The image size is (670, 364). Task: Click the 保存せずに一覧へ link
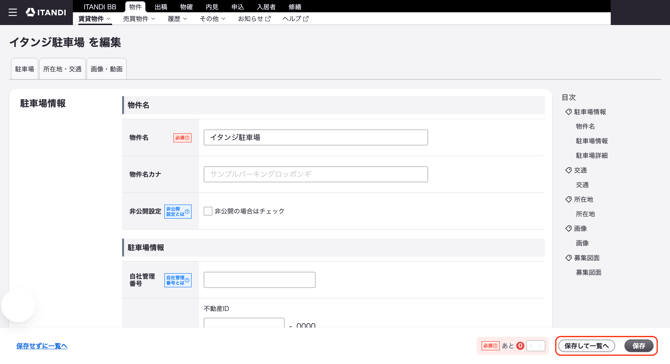tap(42, 346)
